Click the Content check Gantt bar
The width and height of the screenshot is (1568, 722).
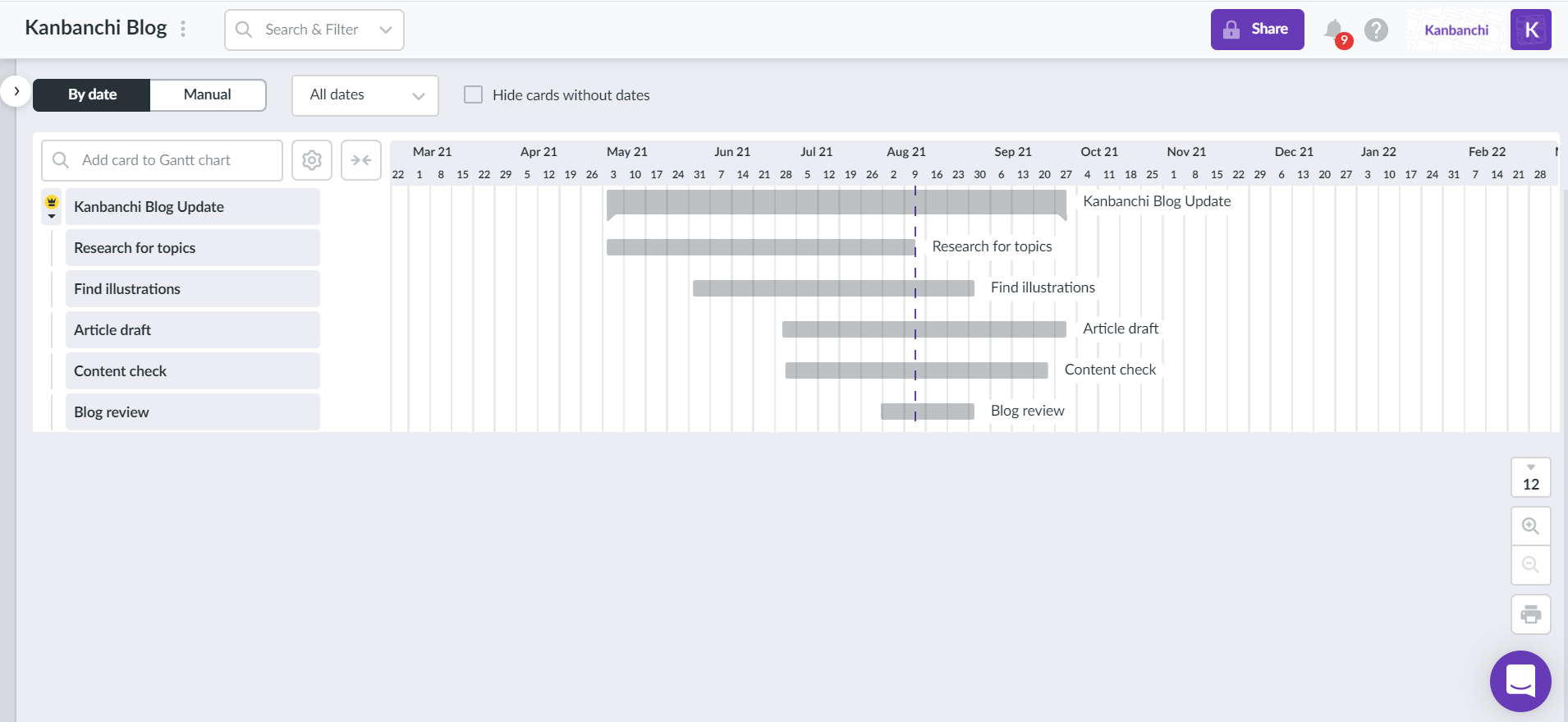[917, 370]
